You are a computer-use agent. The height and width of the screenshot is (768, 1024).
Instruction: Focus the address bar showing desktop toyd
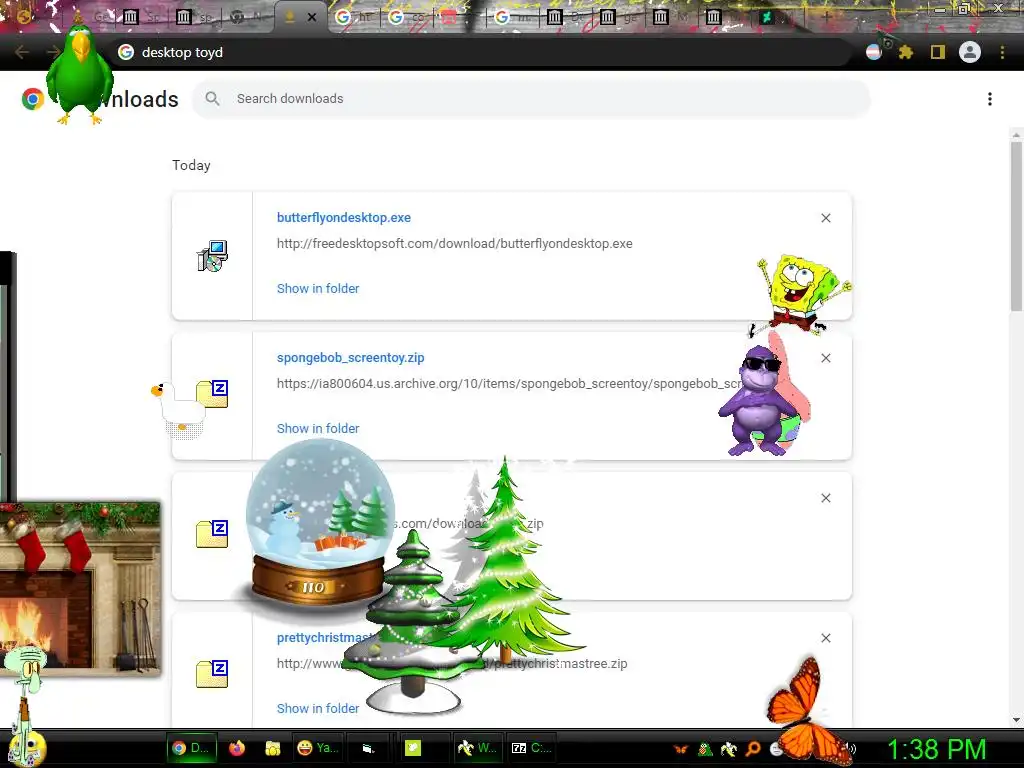click(x=483, y=52)
